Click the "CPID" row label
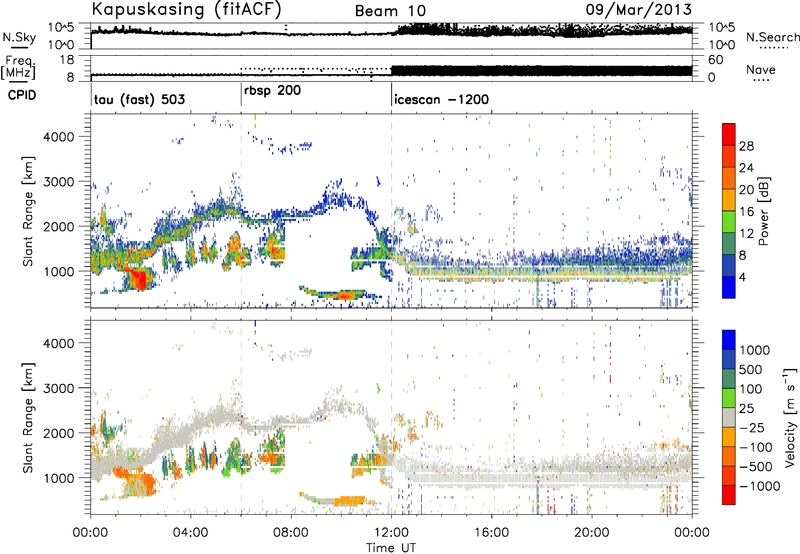 click(22, 95)
